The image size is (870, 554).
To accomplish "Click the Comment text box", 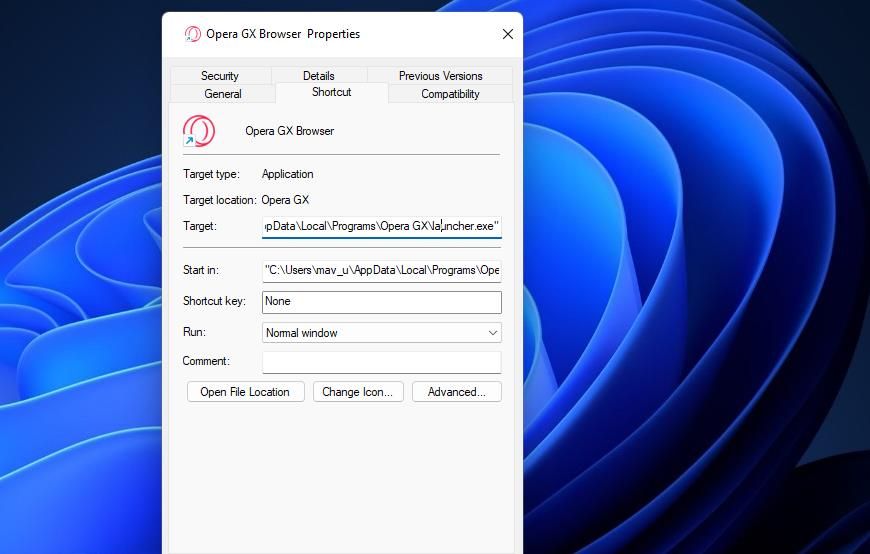I will point(382,362).
